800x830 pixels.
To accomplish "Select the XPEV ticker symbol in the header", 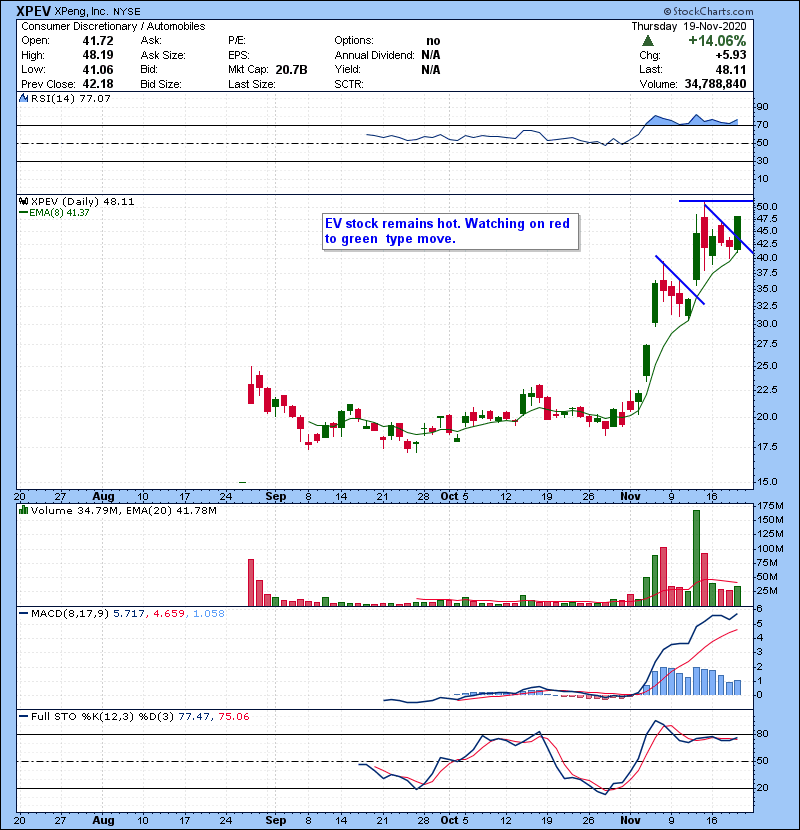I will pyautogui.click(x=34, y=11).
